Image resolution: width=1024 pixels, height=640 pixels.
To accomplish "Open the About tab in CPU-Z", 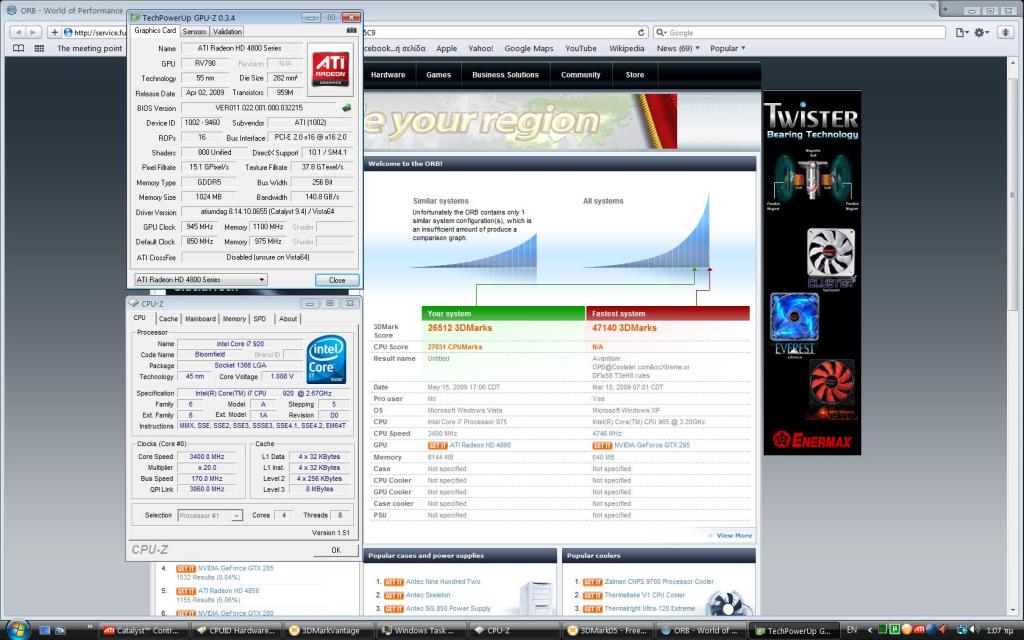I will 287,319.
